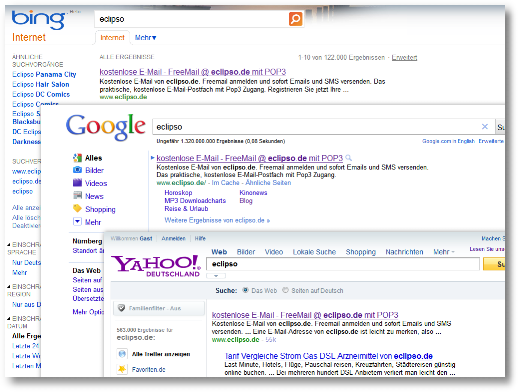The height and width of the screenshot is (392, 520).
Task: Click the Eclipso Panama City suggestion in Bing
Action: click(44, 74)
